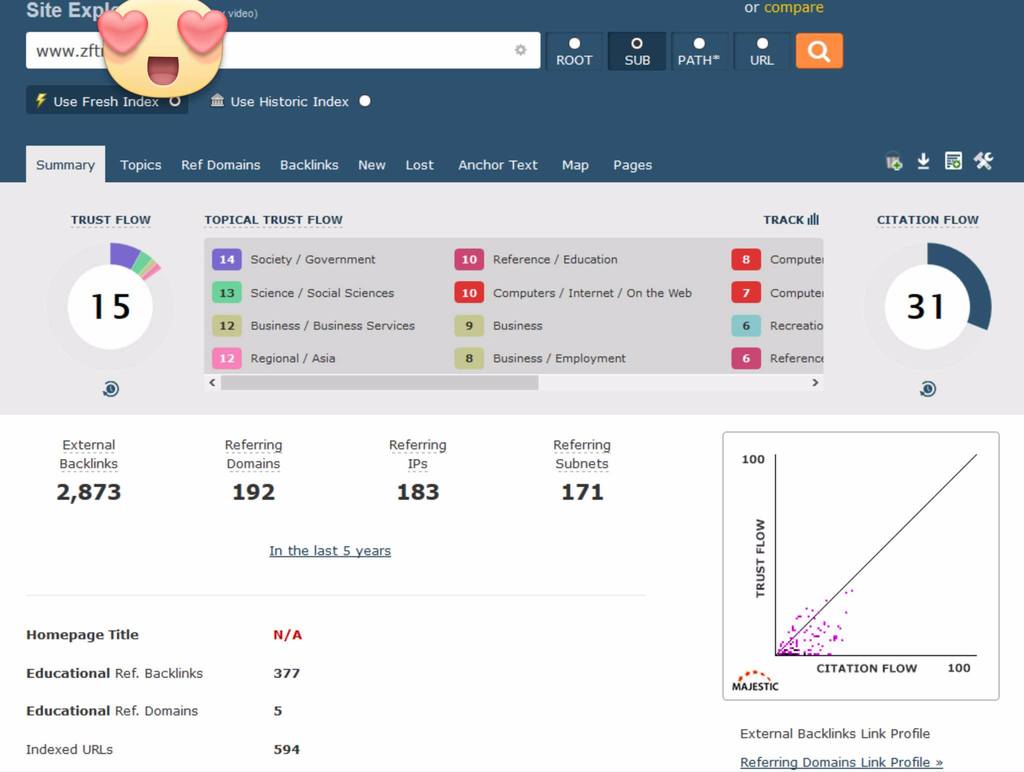
Task: Click in the site URL search field
Action: (283, 50)
